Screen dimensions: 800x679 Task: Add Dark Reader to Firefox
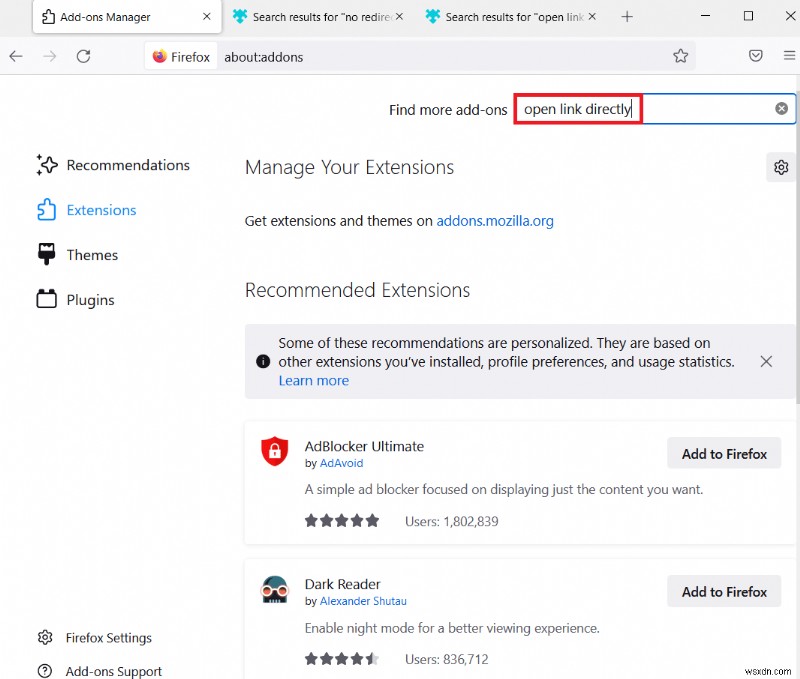[724, 592]
